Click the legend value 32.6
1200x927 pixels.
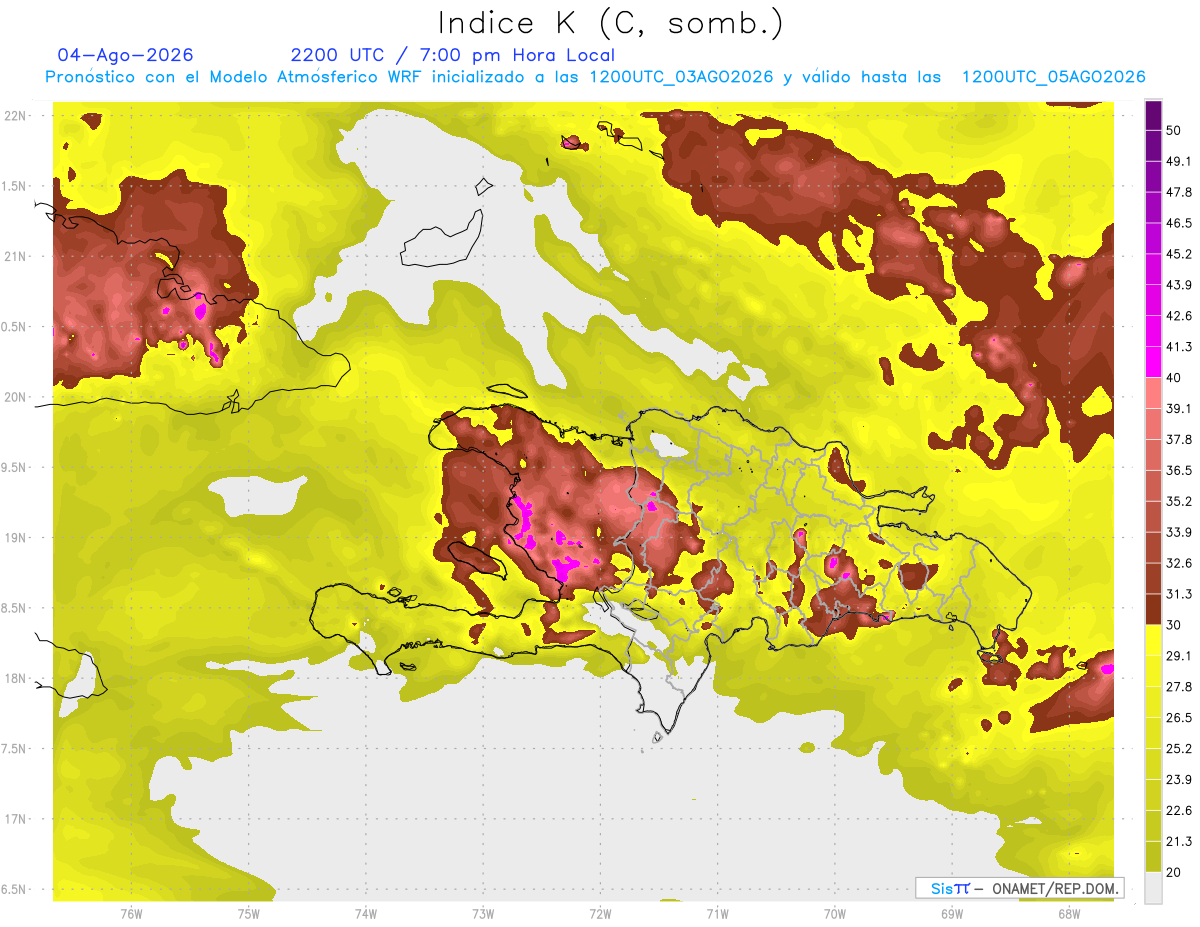(x=1179, y=564)
